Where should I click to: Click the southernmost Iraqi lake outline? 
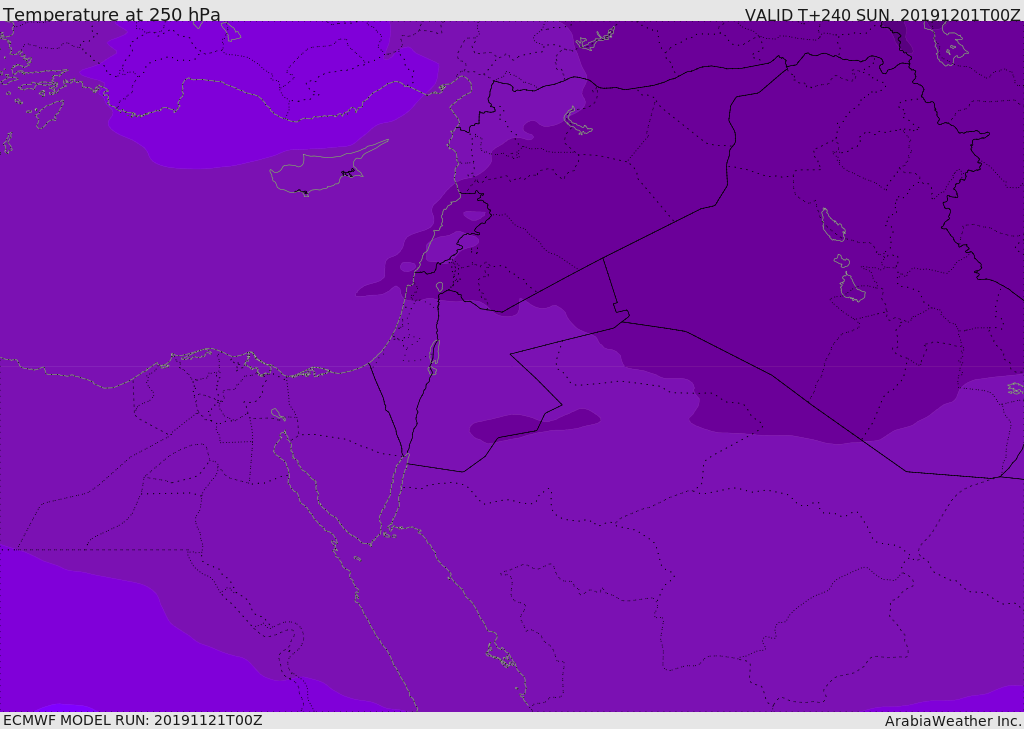pos(852,289)
